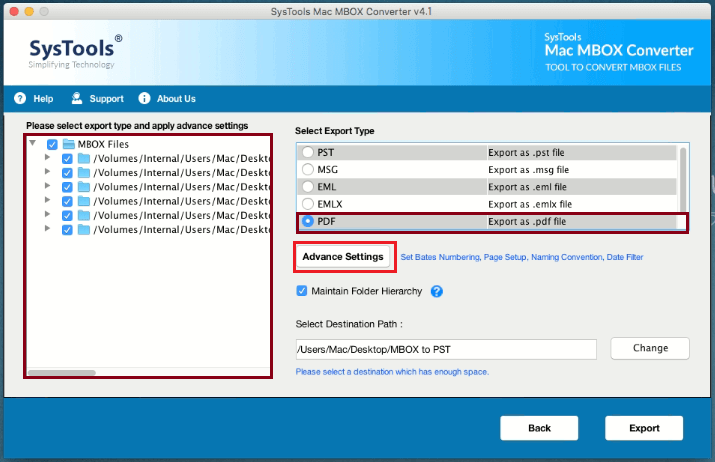Screen dimensions: 715x462
Task: Select the PST export radio button
Action: click(308, 152)
